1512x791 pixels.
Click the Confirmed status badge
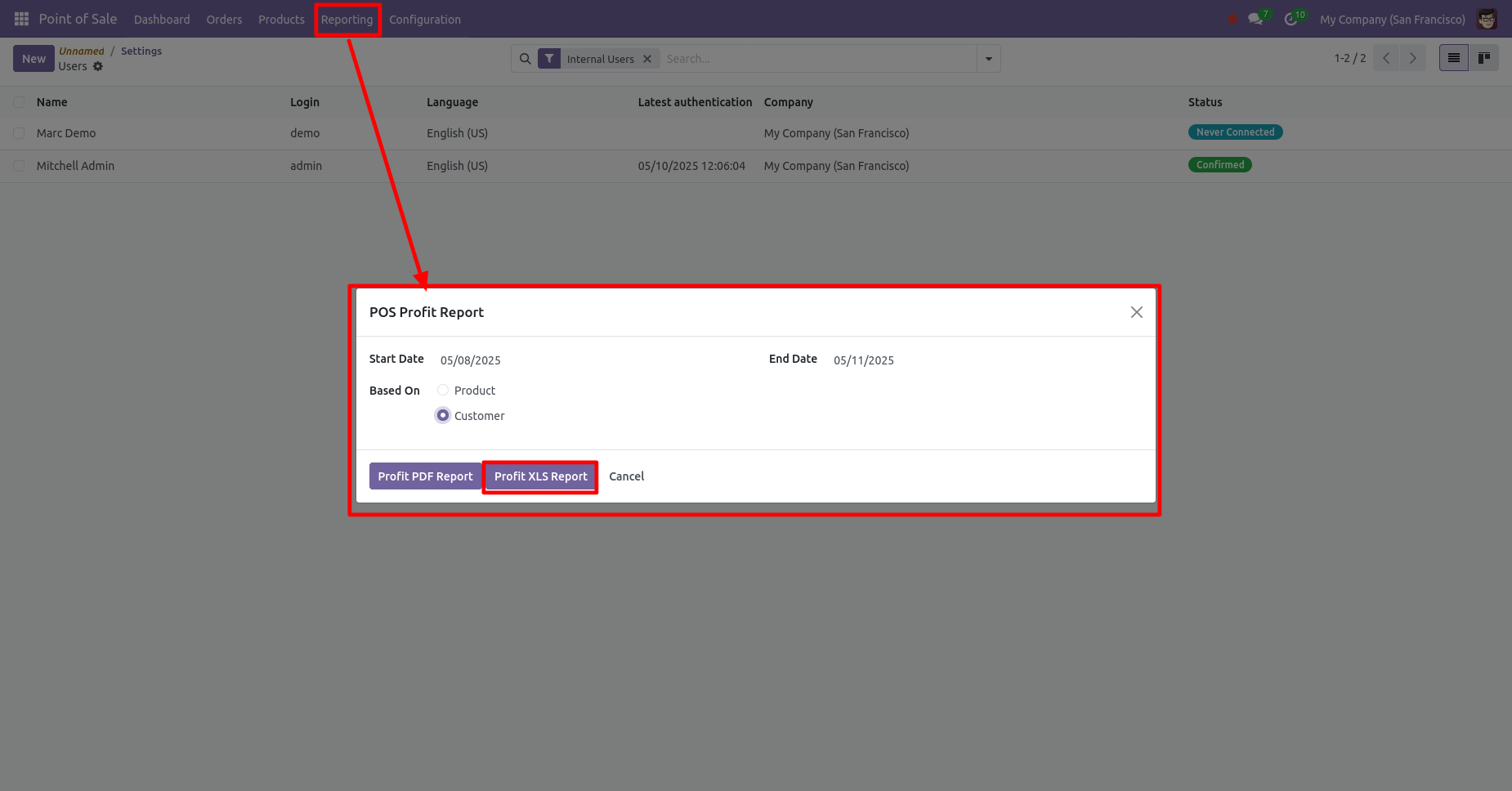tap(1219, 165)
